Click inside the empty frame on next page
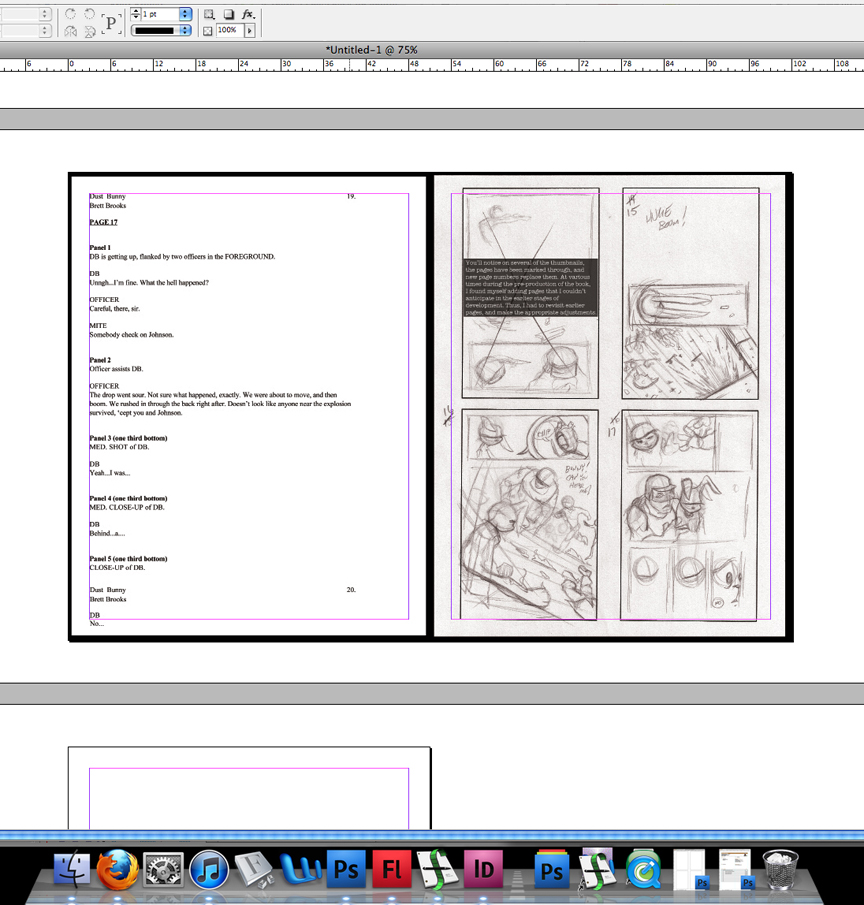The height and width of the screenshot is (905, 864). tap(249, 799)
